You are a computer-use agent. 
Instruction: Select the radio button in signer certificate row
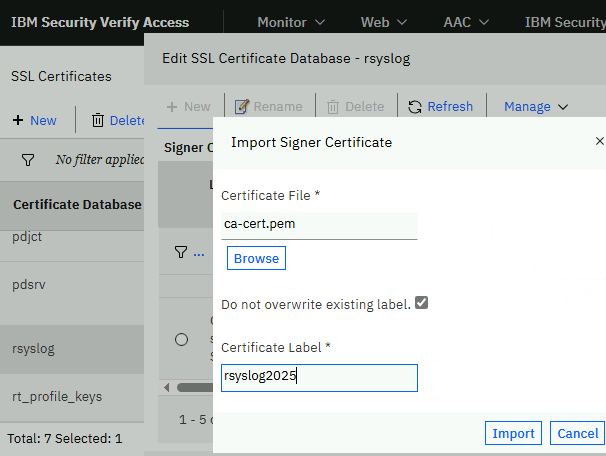[181, 340]
